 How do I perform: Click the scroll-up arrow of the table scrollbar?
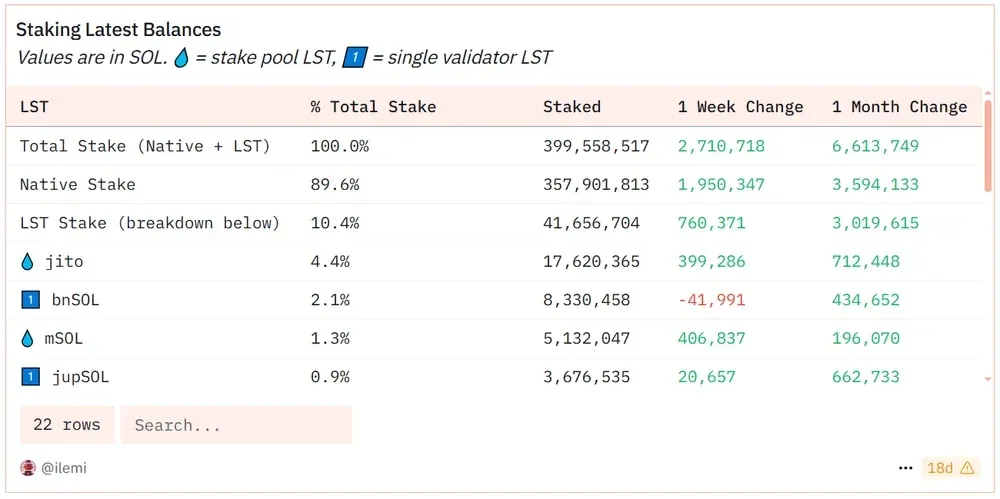pos(989,92)
